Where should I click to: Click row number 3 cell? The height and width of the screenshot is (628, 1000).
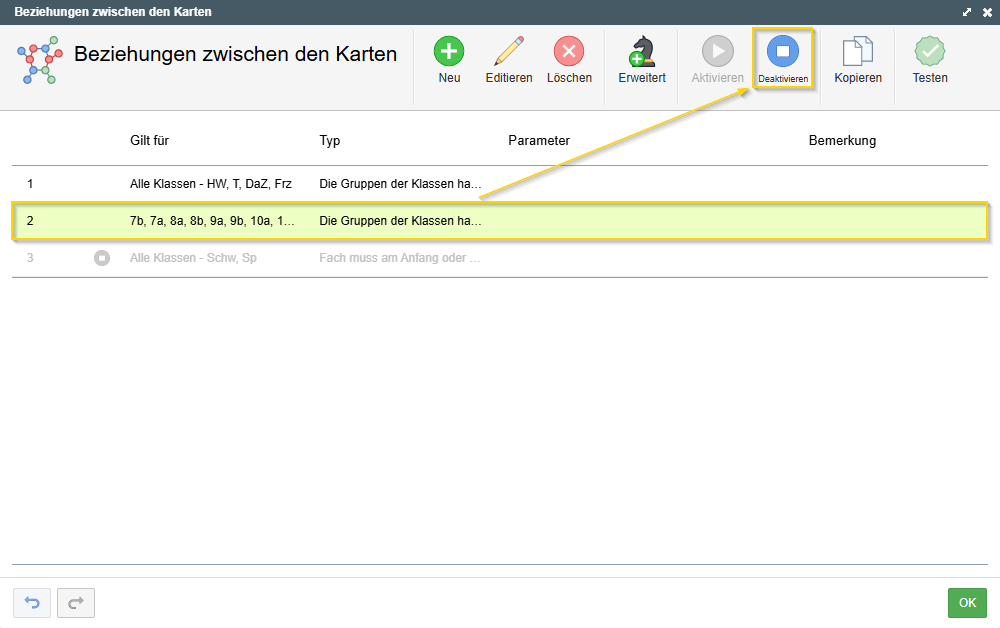(30, 258)
